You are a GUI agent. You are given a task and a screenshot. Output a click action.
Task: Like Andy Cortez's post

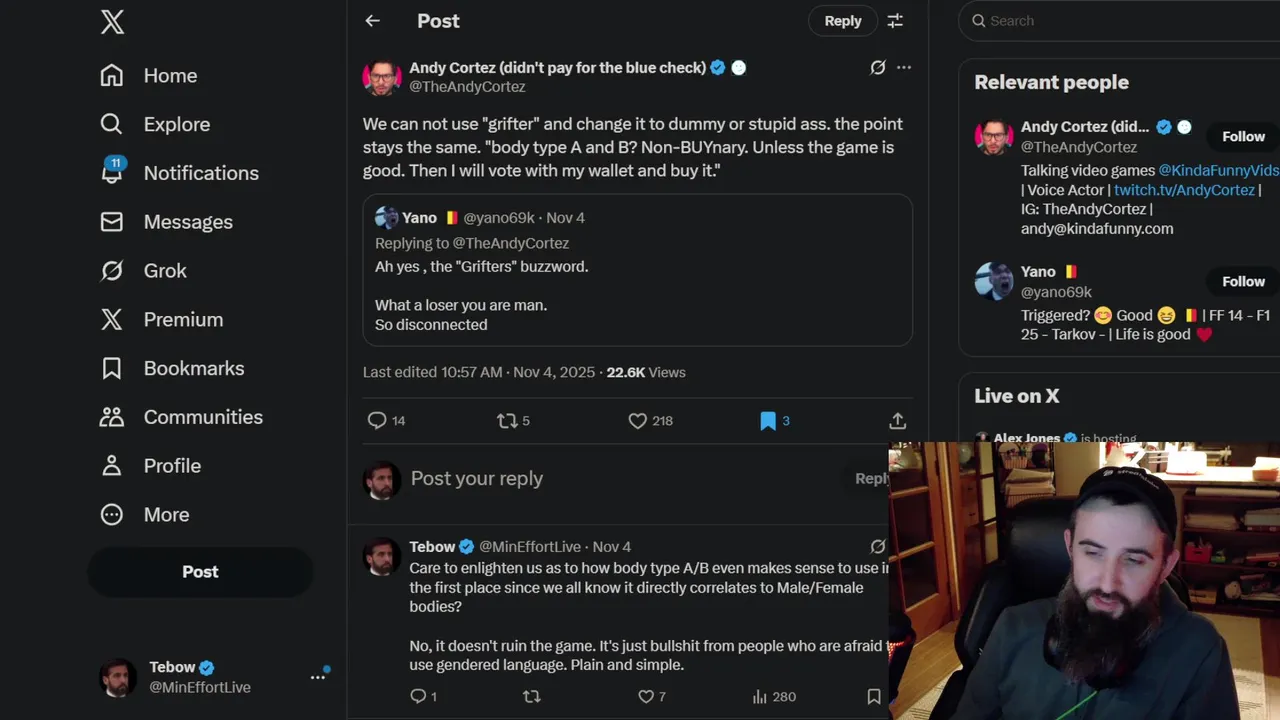637,421
